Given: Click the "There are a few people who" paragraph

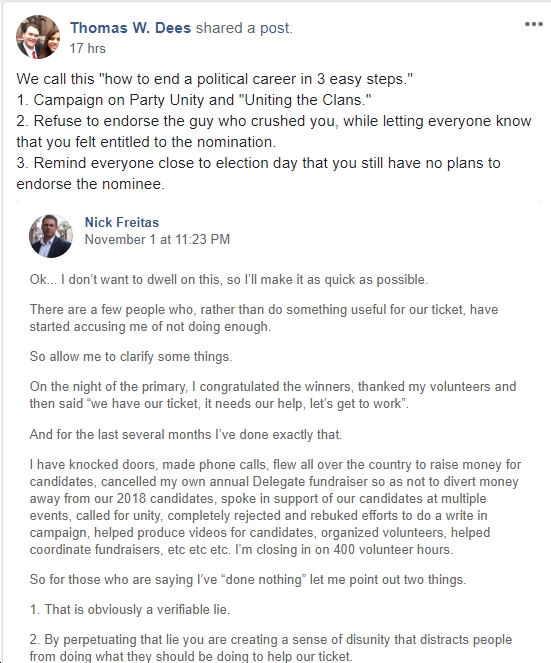Looking at the screenshot, I should [264, 318].
